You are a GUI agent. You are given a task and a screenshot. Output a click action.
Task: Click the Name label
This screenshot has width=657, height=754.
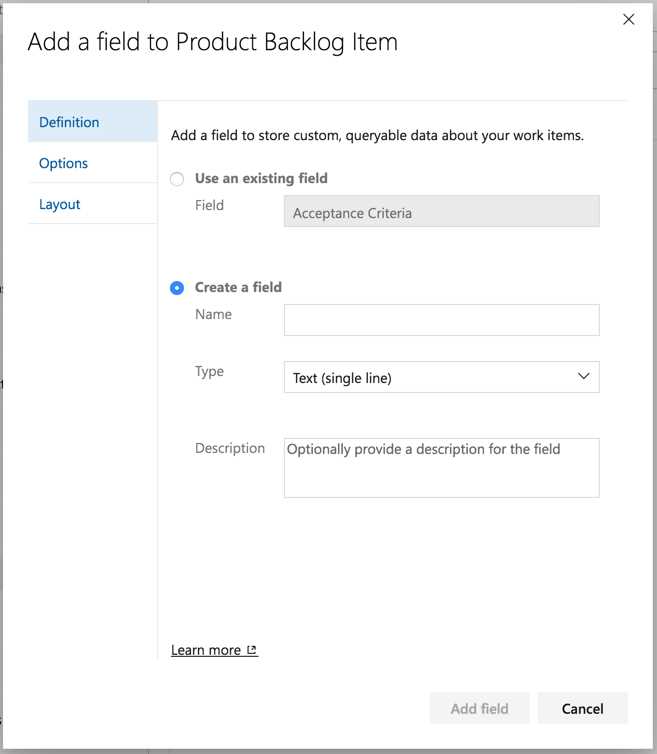pos(213,314)
